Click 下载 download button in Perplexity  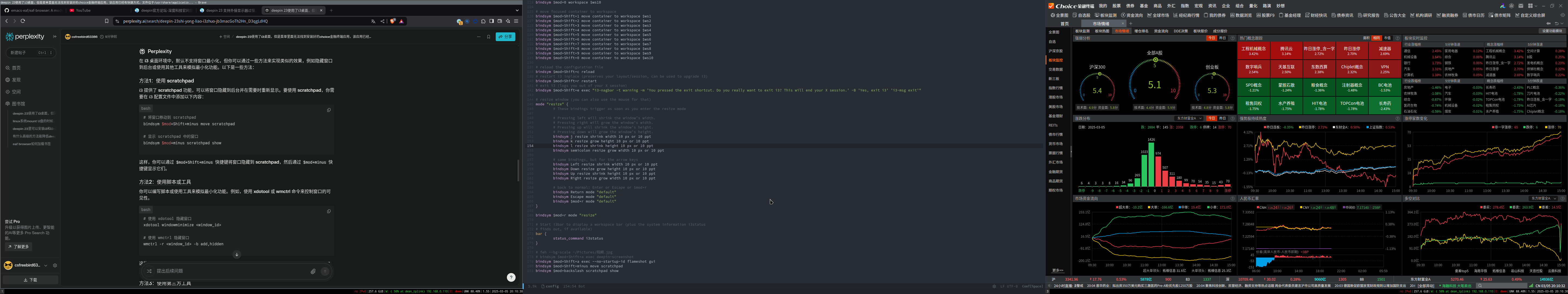[x=30, y=280]
